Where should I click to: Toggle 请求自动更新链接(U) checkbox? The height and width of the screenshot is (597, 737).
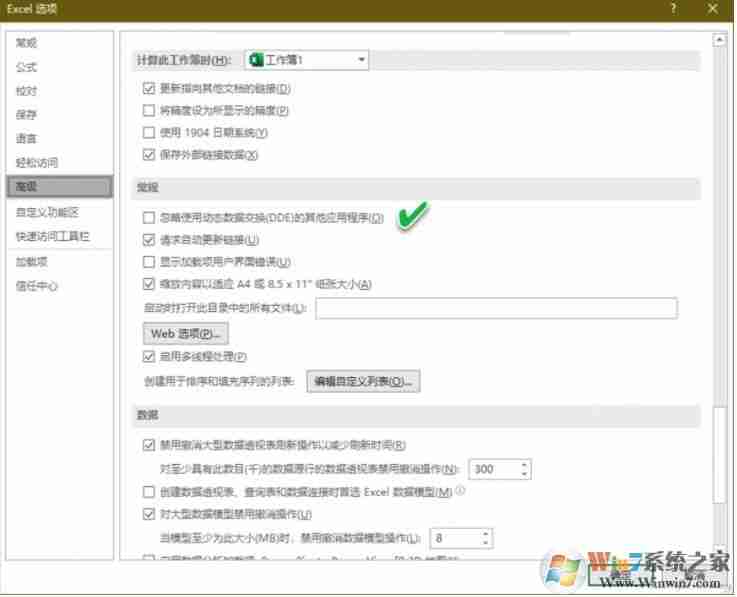(x=149, y=240)
